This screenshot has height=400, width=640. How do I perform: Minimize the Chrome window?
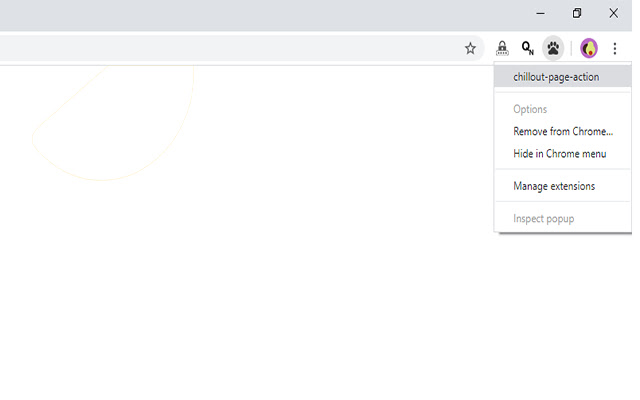click(540, 13)
